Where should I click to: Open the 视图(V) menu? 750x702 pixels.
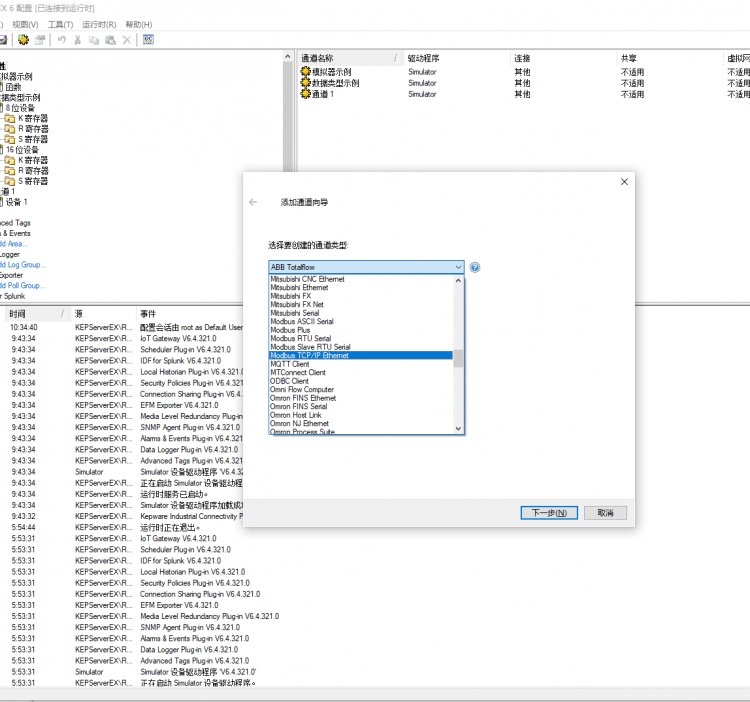tap(25, 24)
